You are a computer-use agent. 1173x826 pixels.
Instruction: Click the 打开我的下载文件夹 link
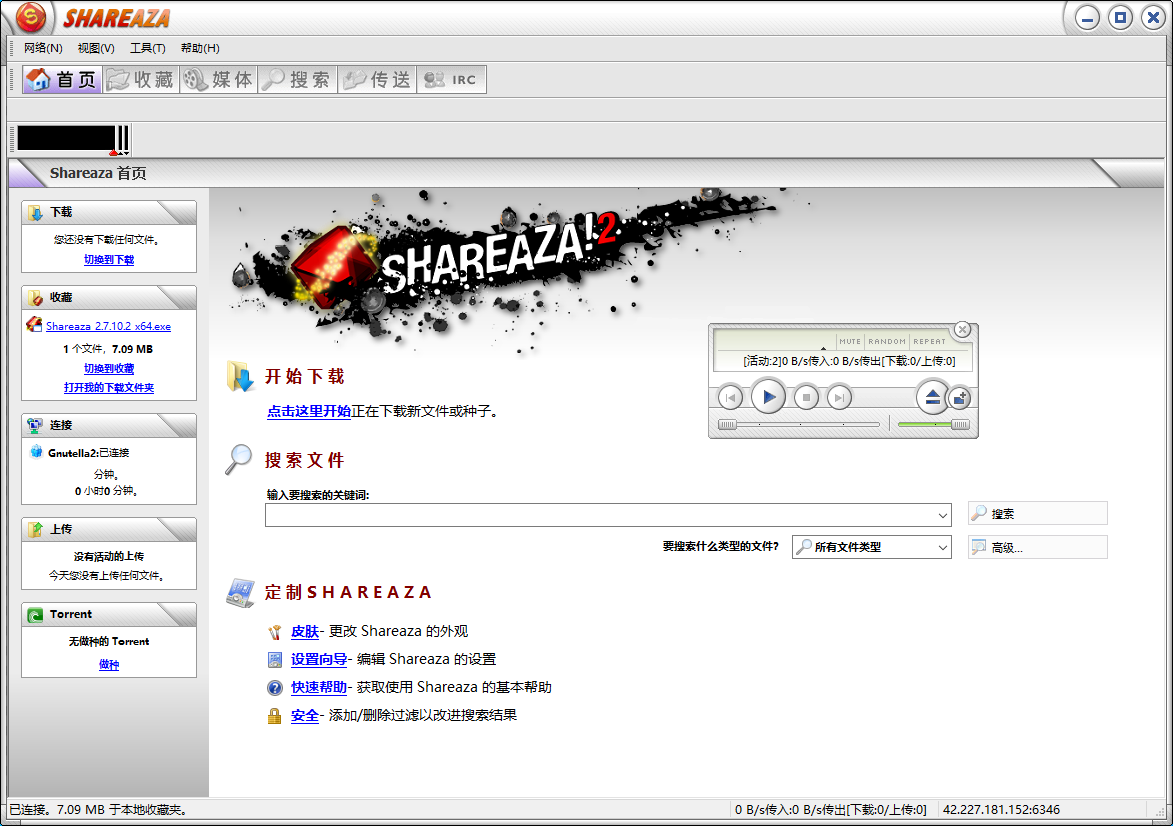(108, 388)
